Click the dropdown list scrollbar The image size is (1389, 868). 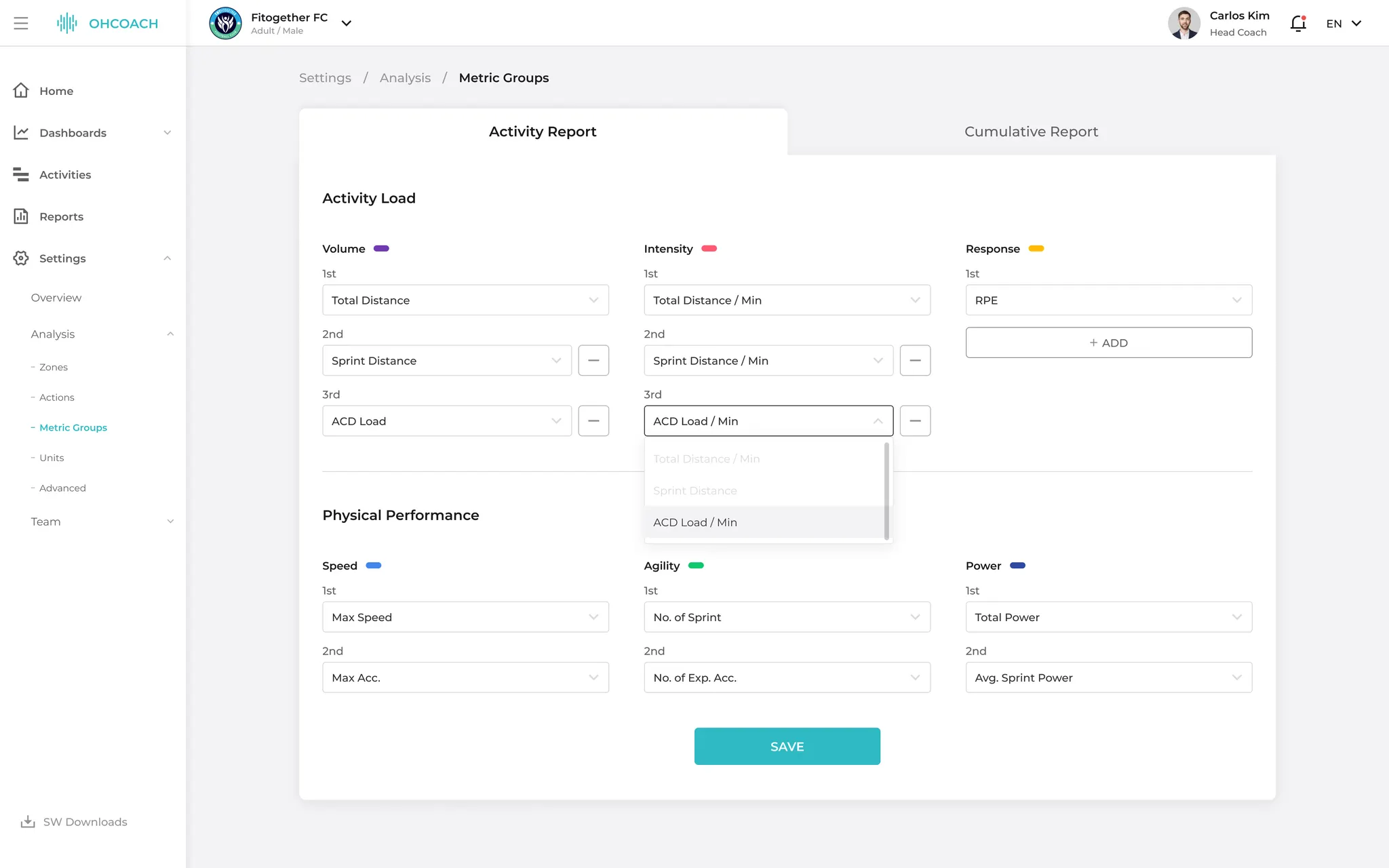pos(886,491)
